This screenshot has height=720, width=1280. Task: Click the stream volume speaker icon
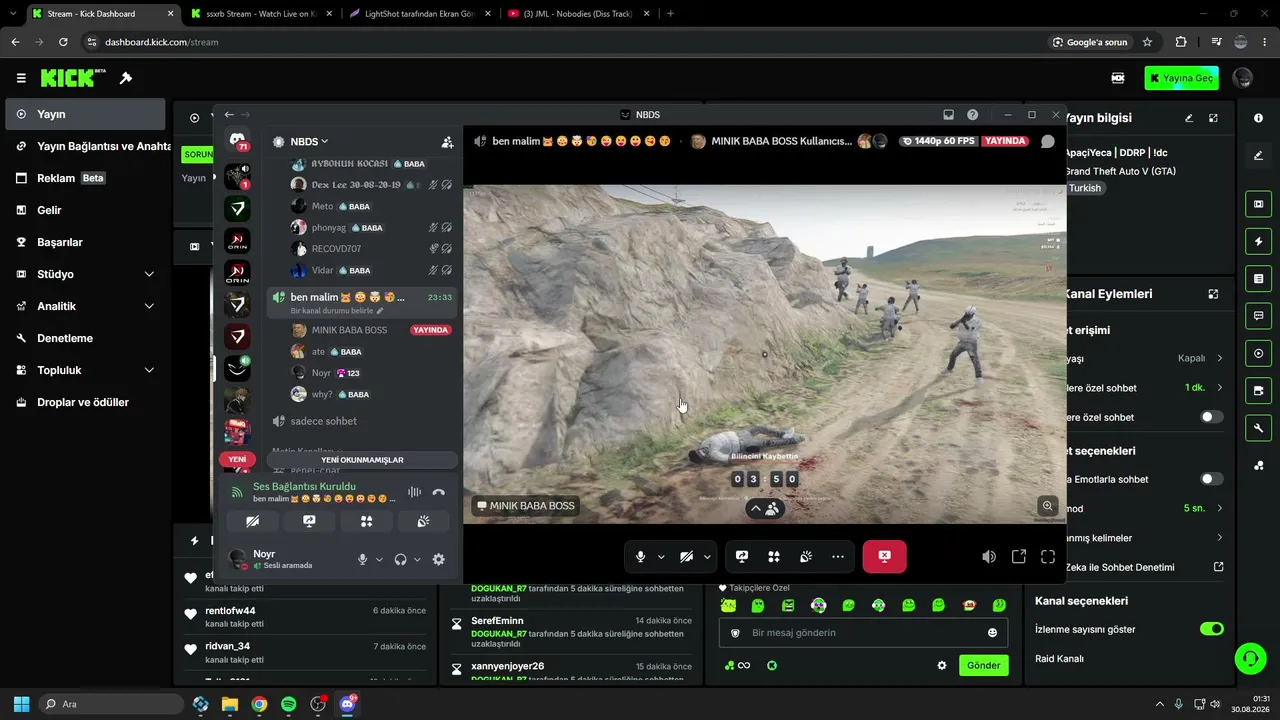click(989, 557)
